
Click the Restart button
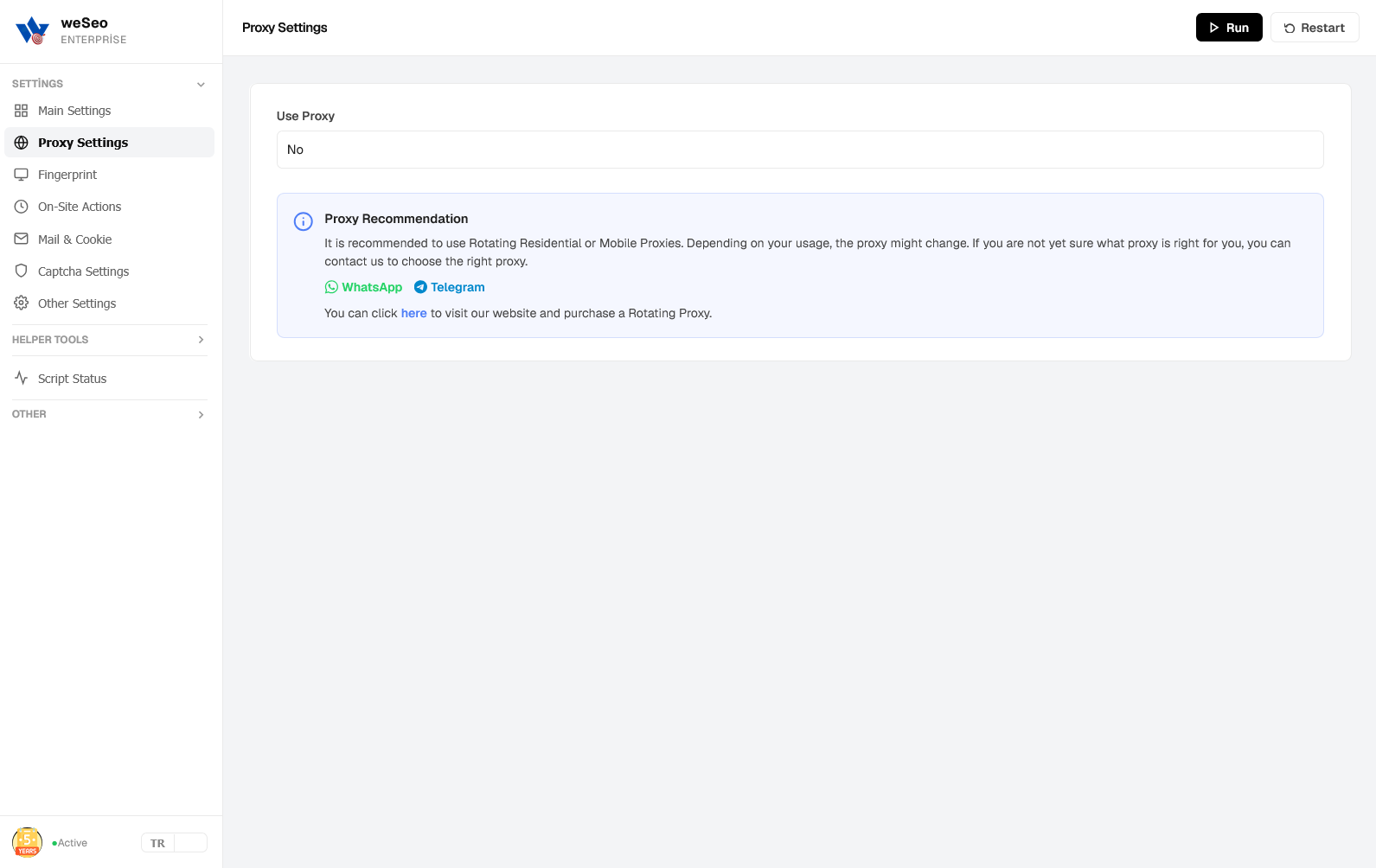pyautogui.click(x=1315, y=28)
